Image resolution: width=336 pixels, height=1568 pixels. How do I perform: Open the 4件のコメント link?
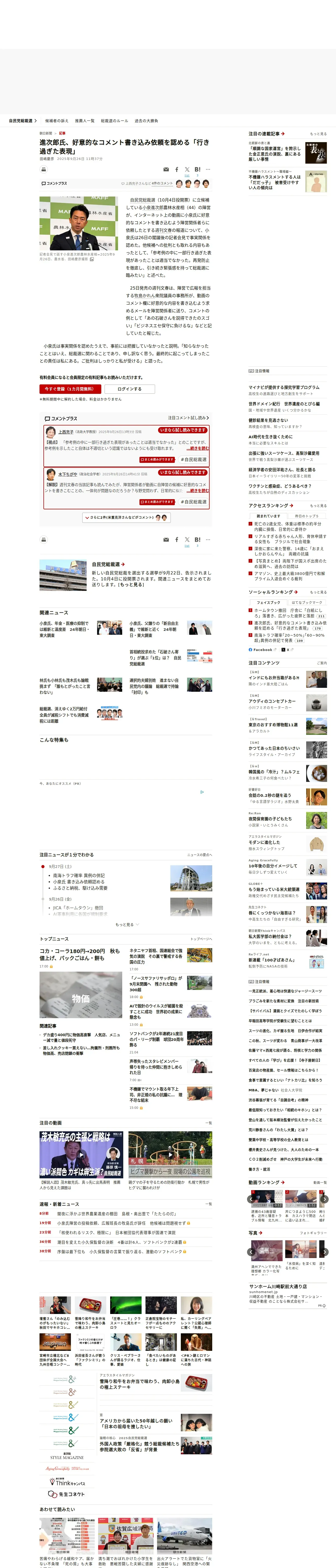pyautogui.click(x=163, y=183)
